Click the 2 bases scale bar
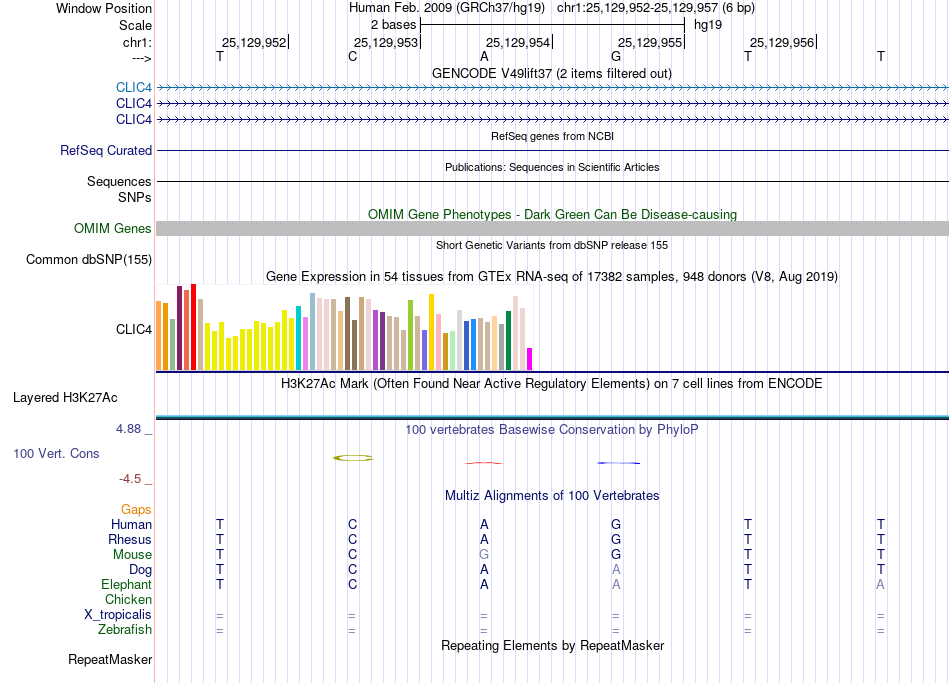This screenshot has height=683, width=950. (553, 25)
